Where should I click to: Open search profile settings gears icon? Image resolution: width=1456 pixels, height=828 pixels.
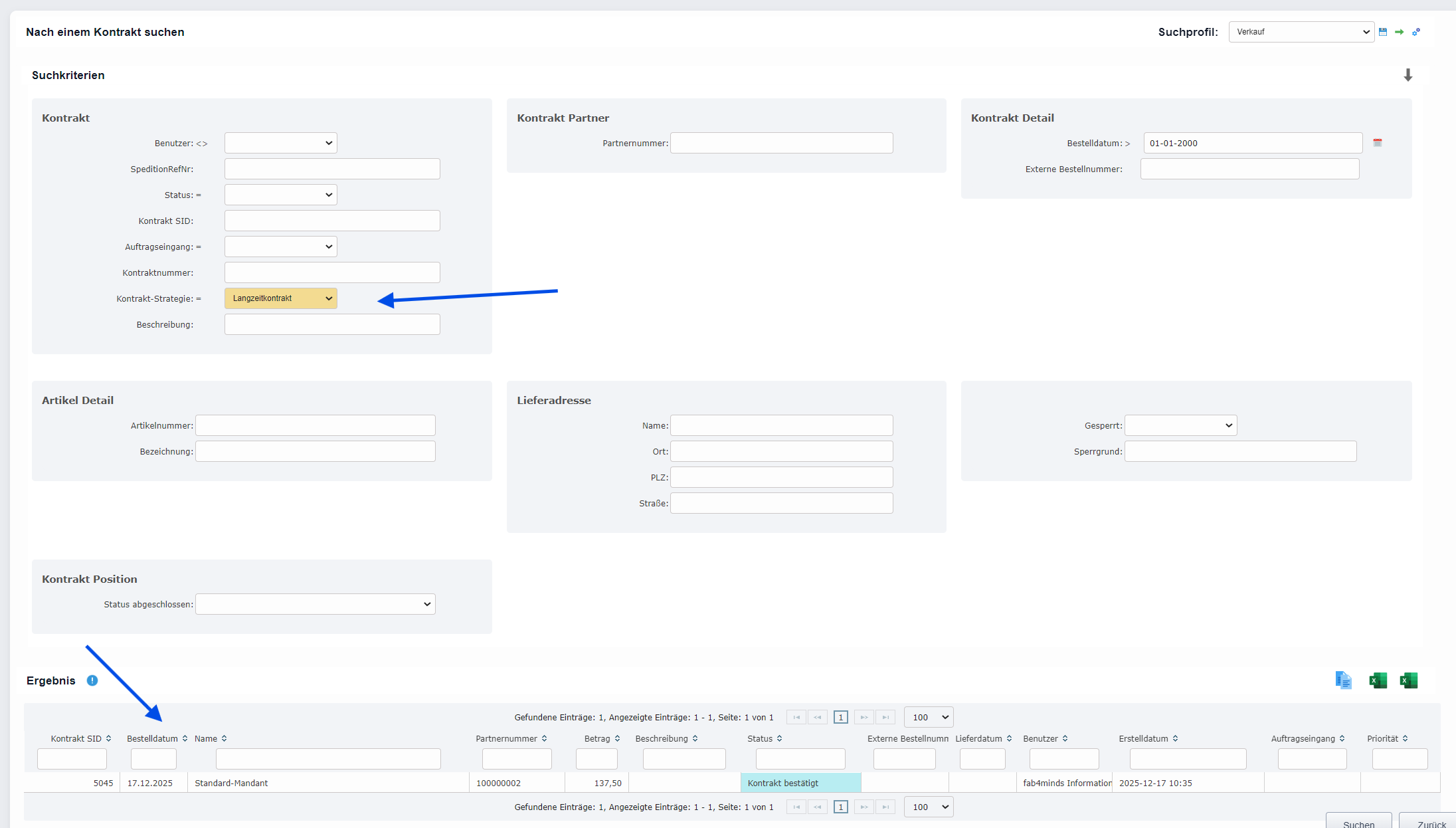click(1416, 32)
